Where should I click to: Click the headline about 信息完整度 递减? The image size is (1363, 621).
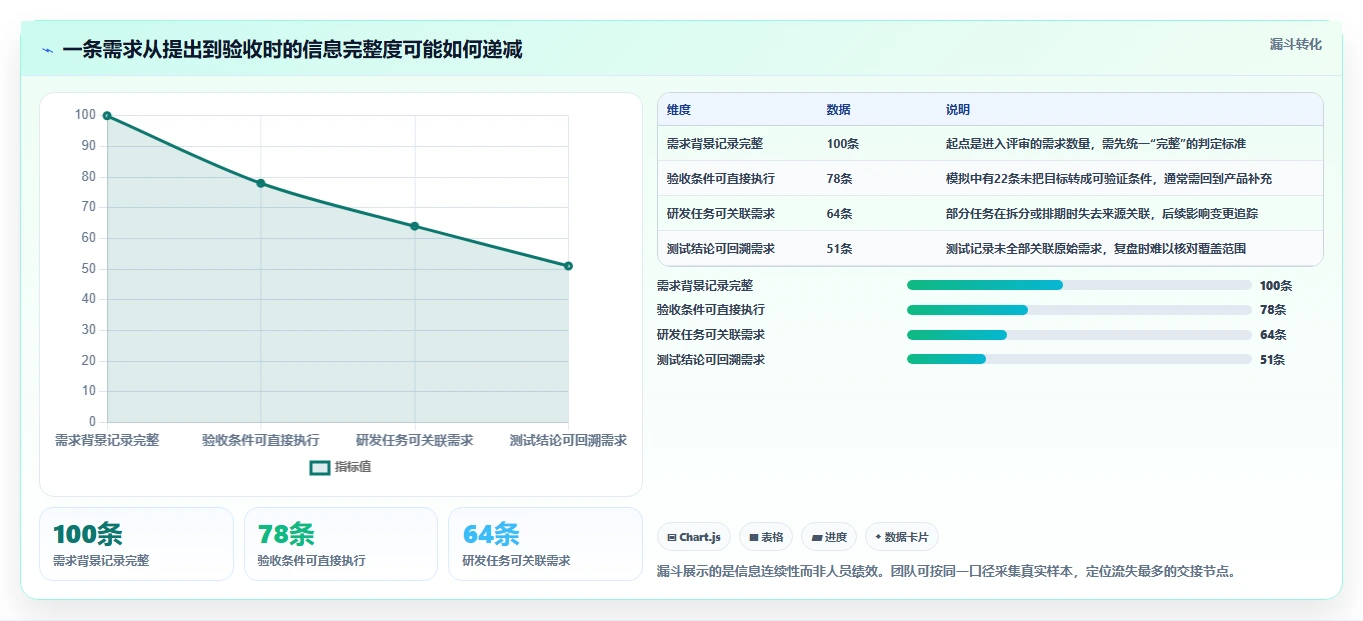(292, 50)
